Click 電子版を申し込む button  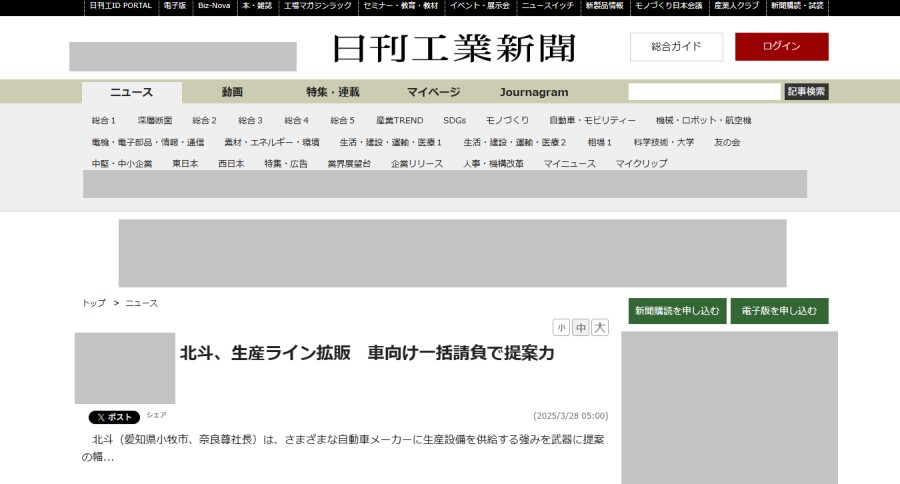(779, 311)
